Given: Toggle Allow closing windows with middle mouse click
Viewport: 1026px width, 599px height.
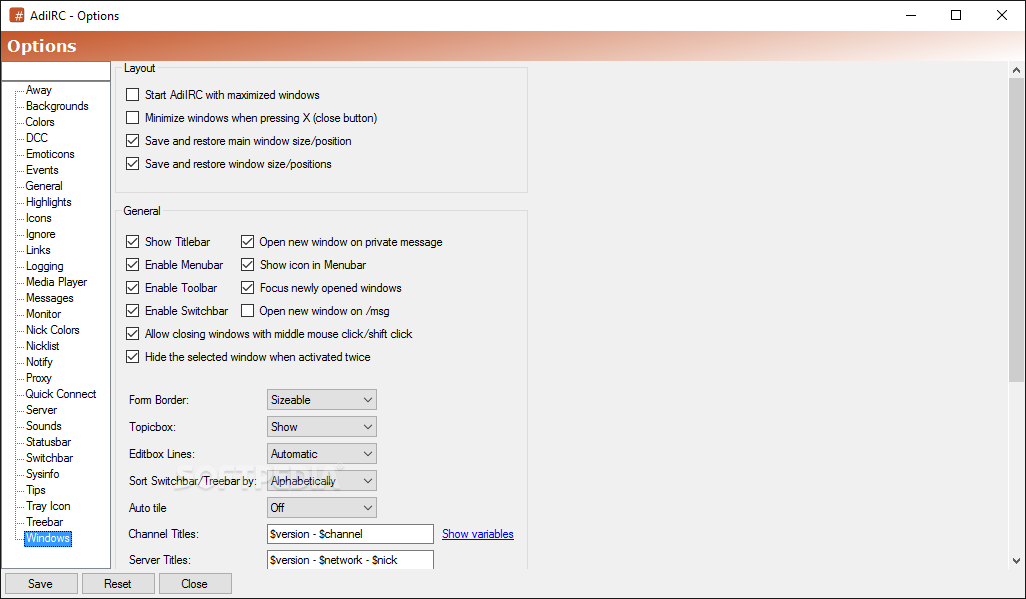Looking at the screenshot, I should pyautogui.click(x=133, y=334).
